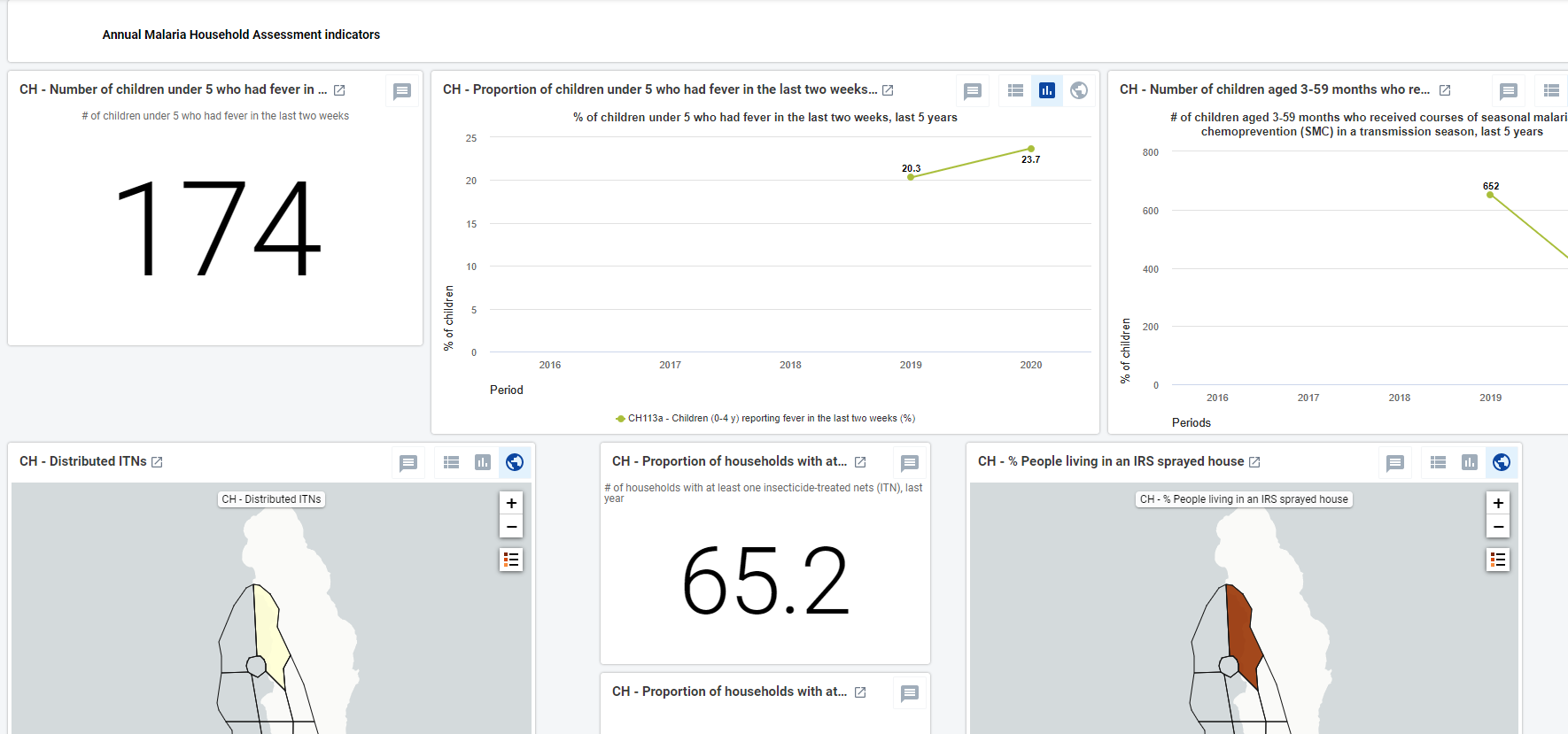Screen dimensions: 1568x734
Task: Select map view on IRS sprayed widget
Action: click(x=1502, y=462)
